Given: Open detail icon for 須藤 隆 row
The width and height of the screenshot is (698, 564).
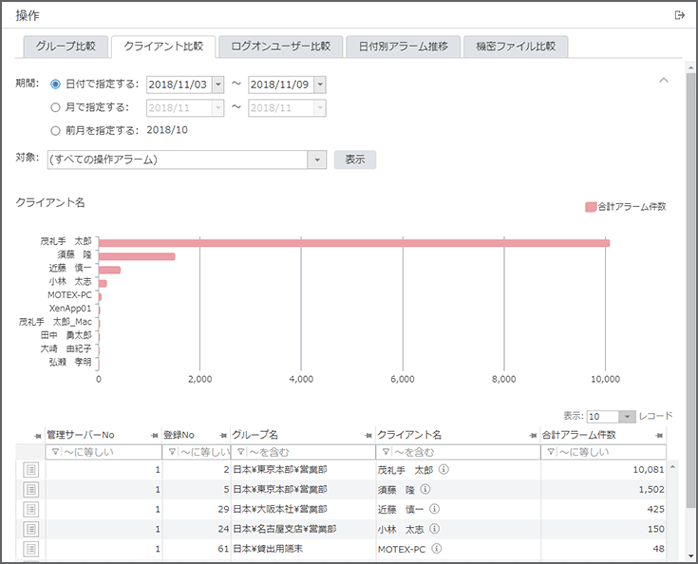Looking at the screenshot, I should tap(31, 489).
